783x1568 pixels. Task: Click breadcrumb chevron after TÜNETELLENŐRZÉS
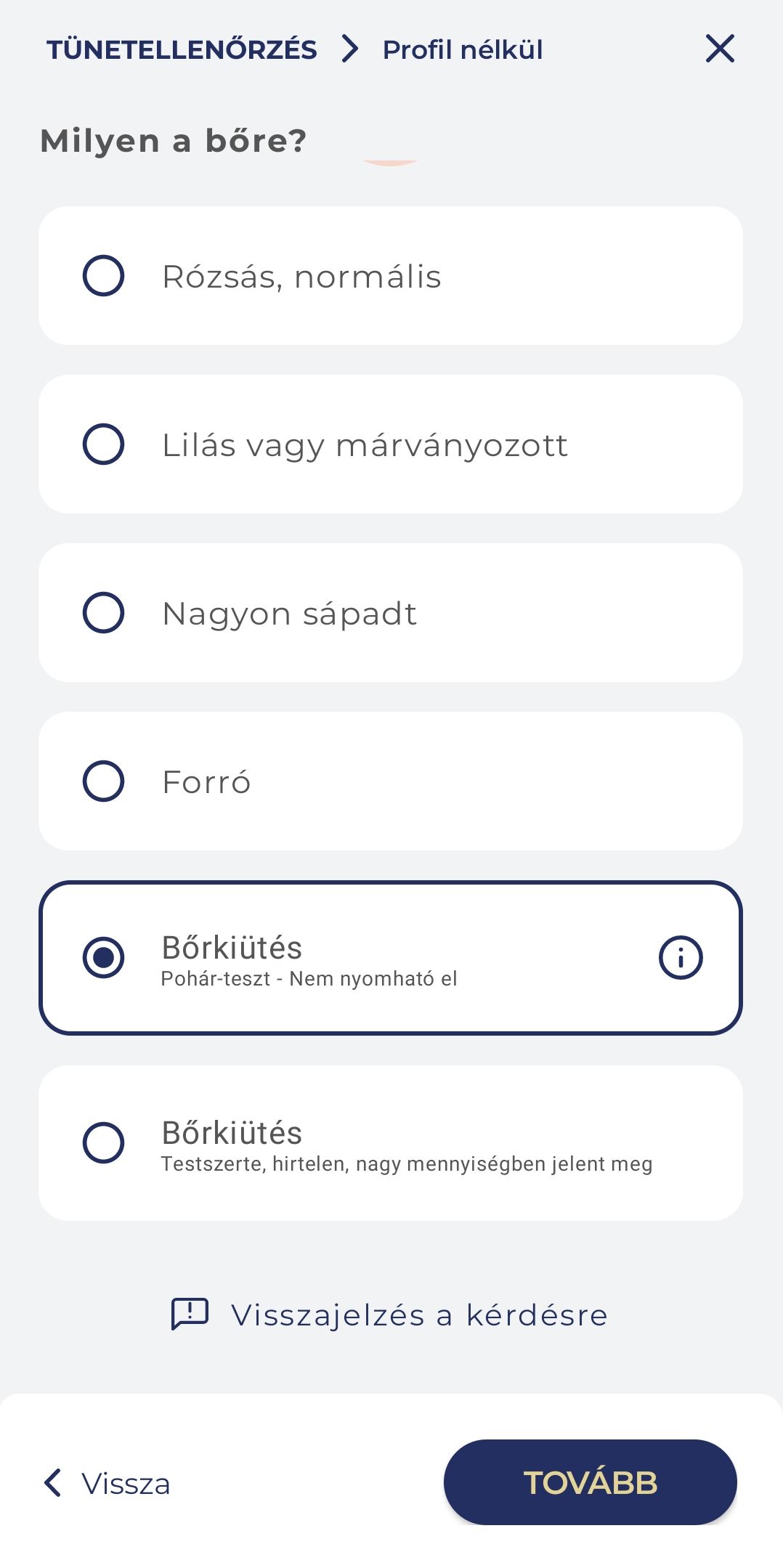350,49
